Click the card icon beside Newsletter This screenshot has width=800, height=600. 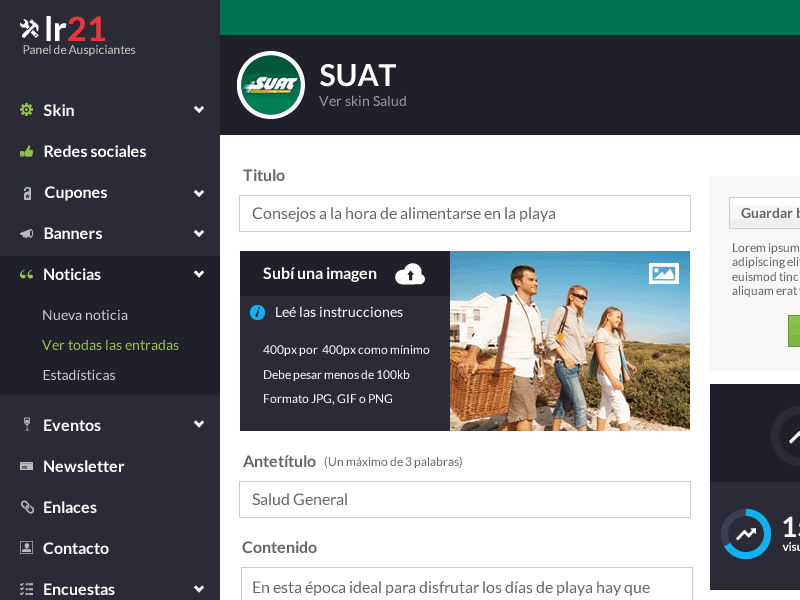pos(27,466)
